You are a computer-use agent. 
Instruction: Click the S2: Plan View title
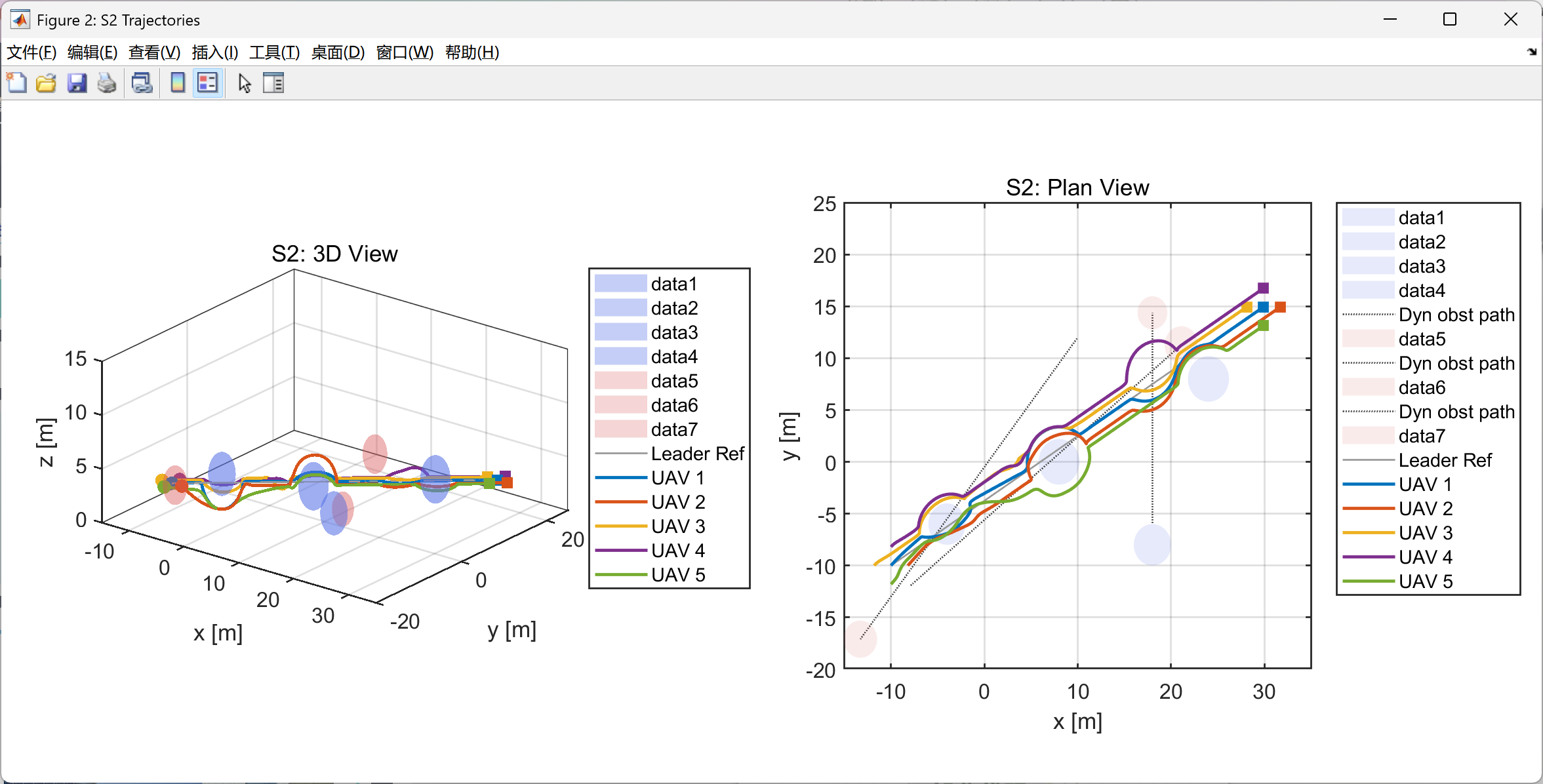tap(1077, 187)
